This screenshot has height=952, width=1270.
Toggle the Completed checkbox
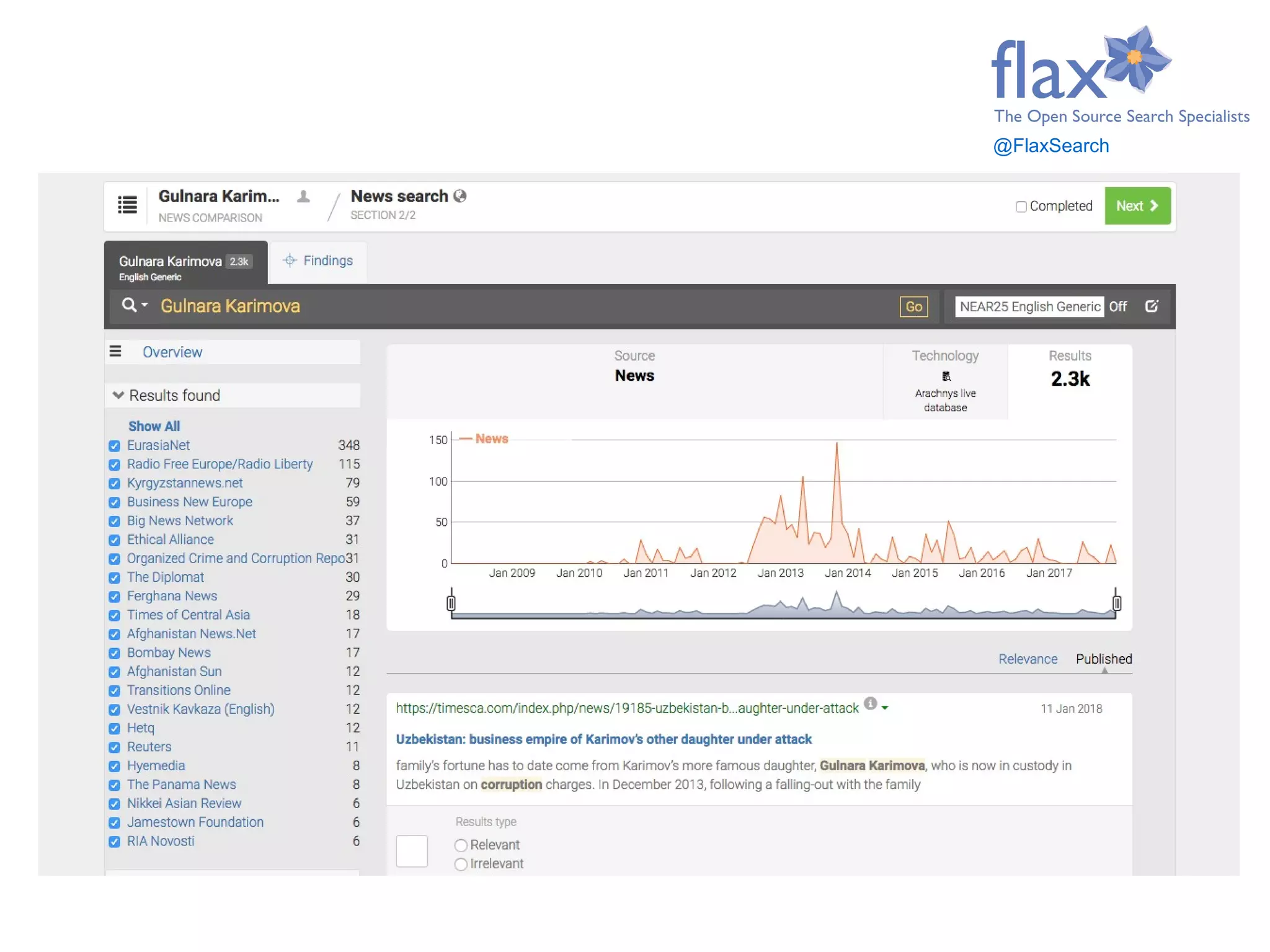pos(1021,207)
